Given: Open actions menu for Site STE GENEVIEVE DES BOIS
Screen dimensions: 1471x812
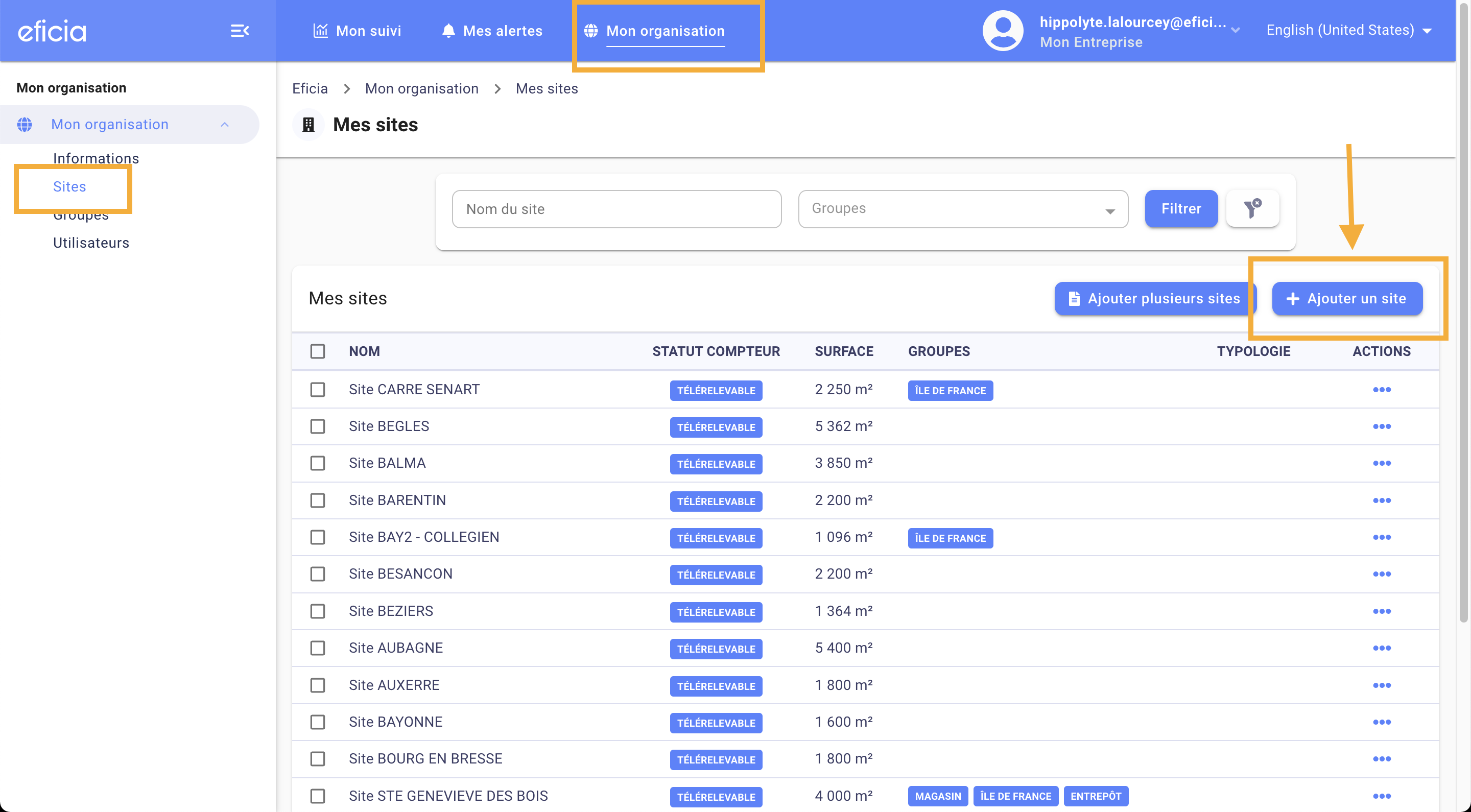Looking at the screenshot, I should pyautogui.click(x=1382, y=796).
